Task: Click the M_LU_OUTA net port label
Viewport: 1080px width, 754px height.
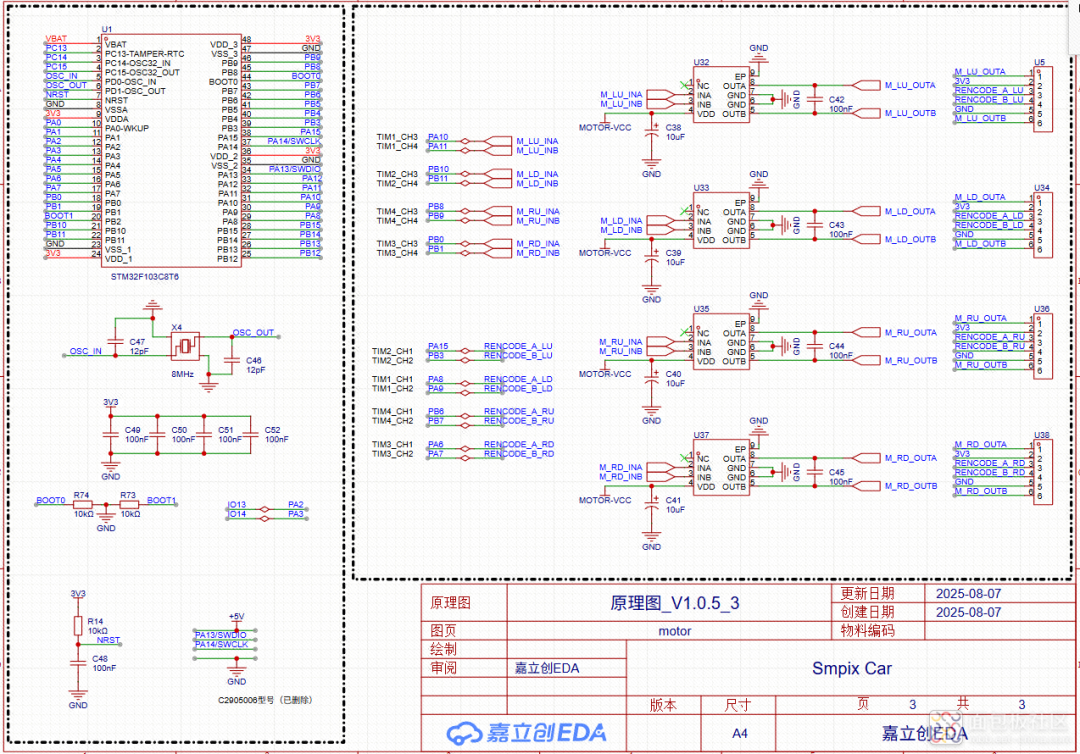Action: click(910, 86)
